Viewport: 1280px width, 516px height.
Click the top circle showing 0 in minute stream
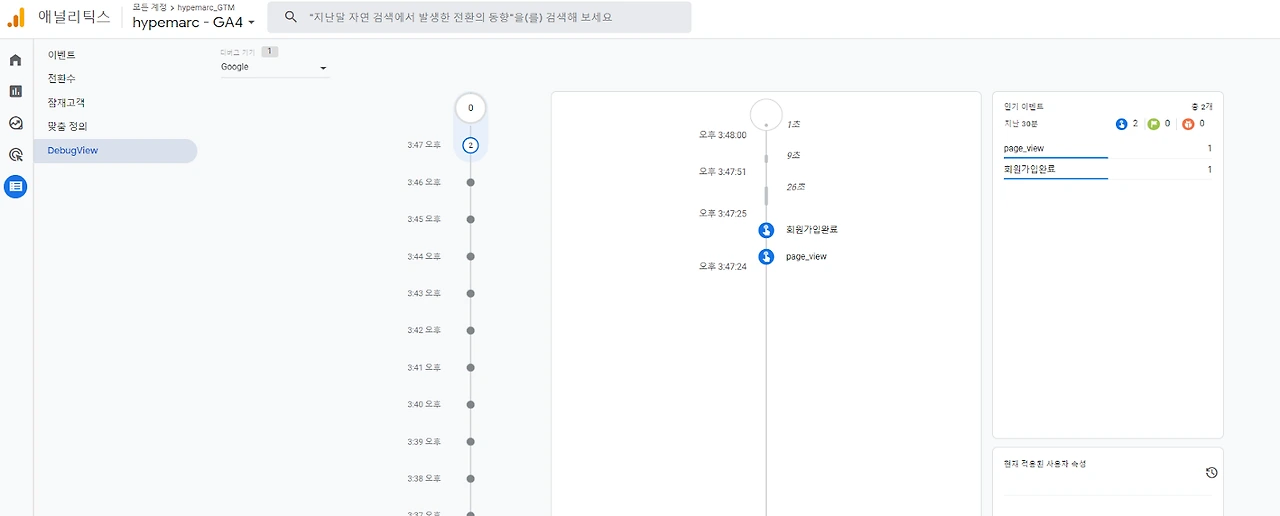tap(471, 108)
